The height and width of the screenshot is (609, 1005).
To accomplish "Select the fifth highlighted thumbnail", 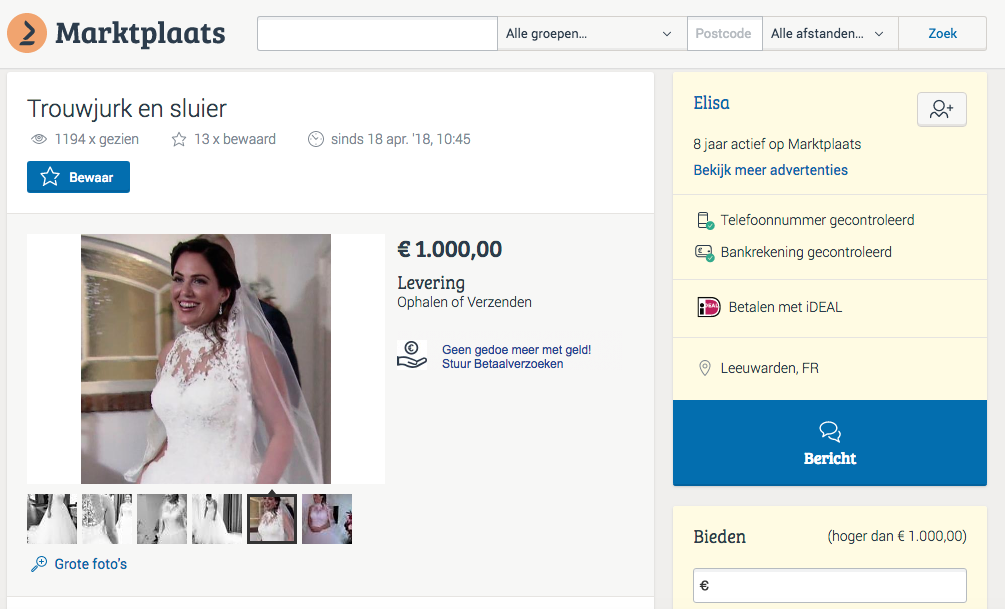I will pos(272,519).
